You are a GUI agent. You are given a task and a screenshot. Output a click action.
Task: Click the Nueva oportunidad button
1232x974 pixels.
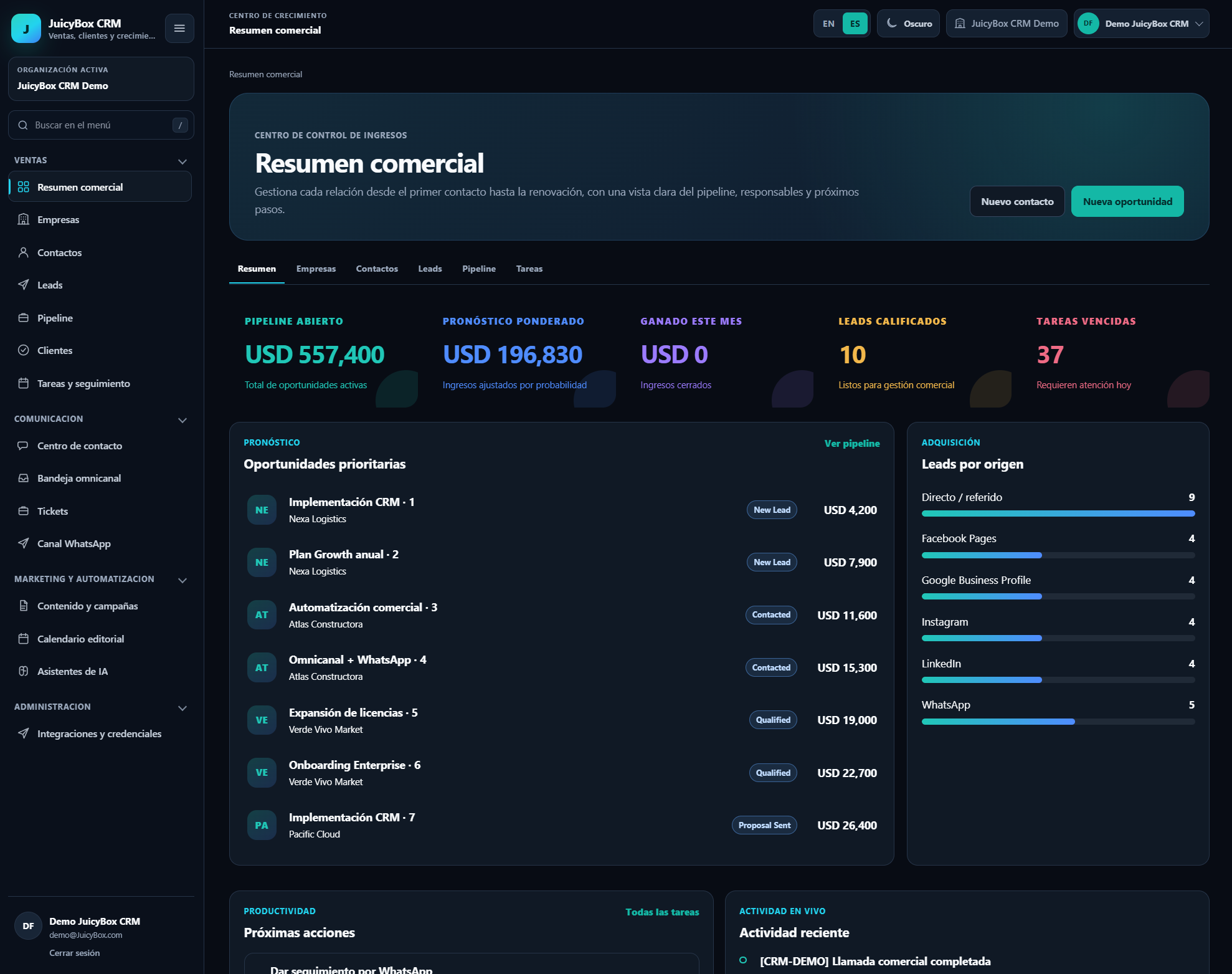(1127, 201)
